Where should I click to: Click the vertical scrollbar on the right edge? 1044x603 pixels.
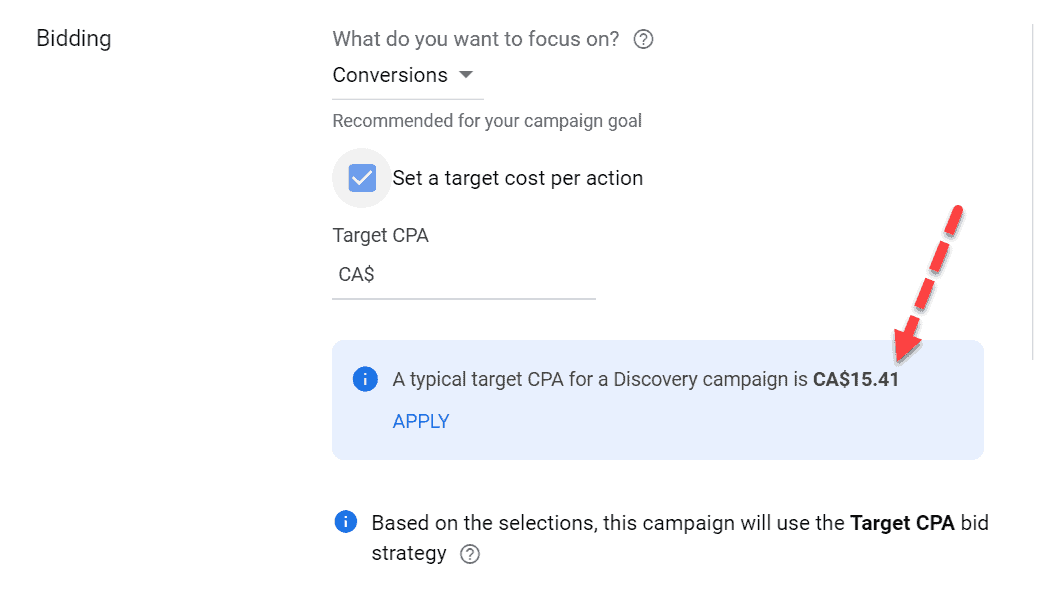[1033, 193]
